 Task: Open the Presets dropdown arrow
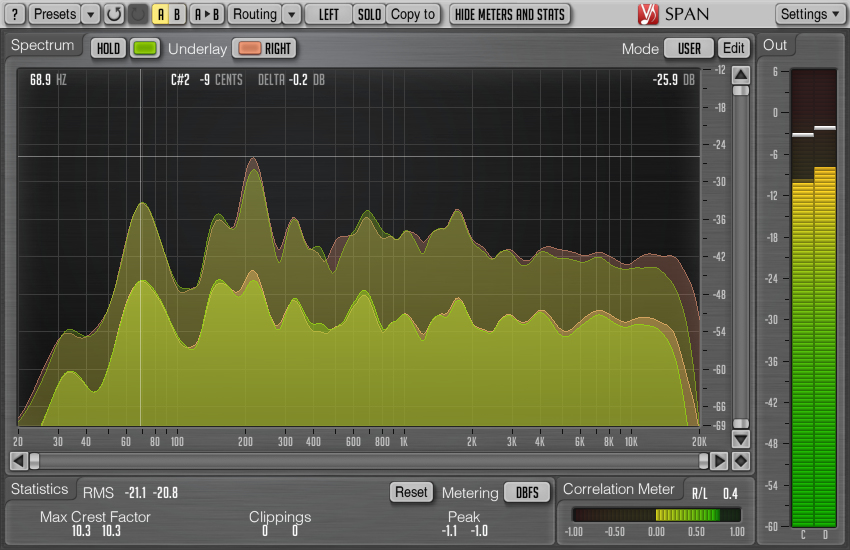point(91,14)
